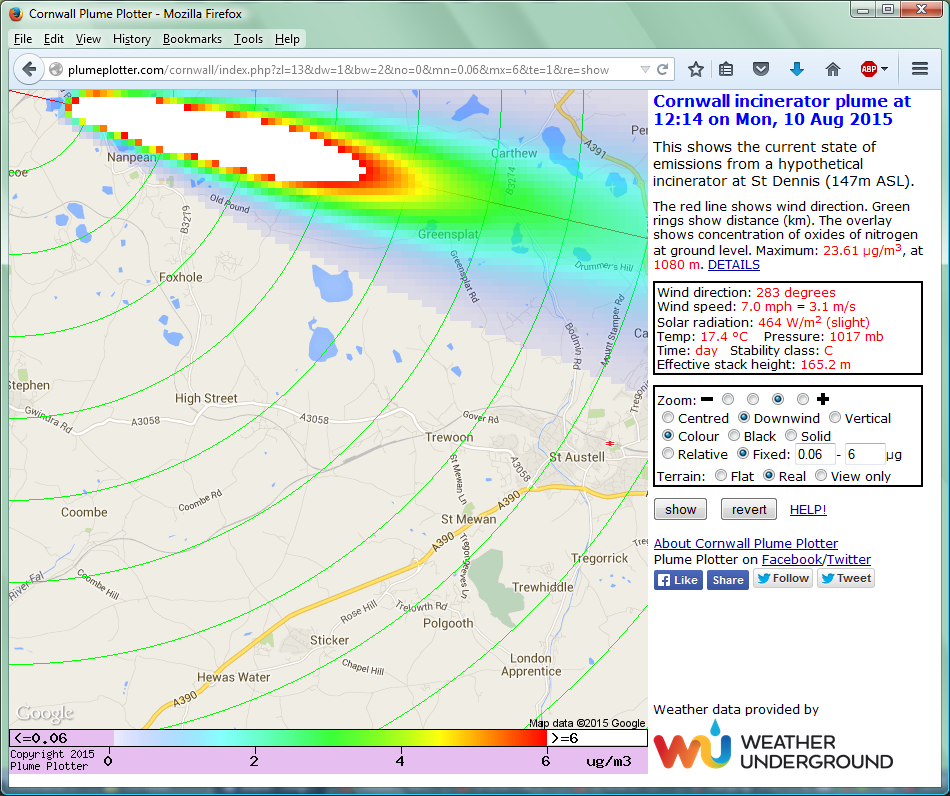This screenshot has width=950, height=796.
Task: Select the Centred radio option
Action: [x=668, y=418]
